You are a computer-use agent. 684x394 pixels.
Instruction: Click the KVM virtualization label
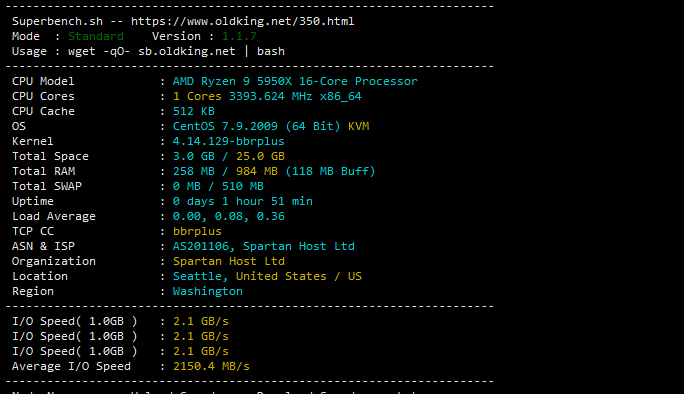click(359, 127)
